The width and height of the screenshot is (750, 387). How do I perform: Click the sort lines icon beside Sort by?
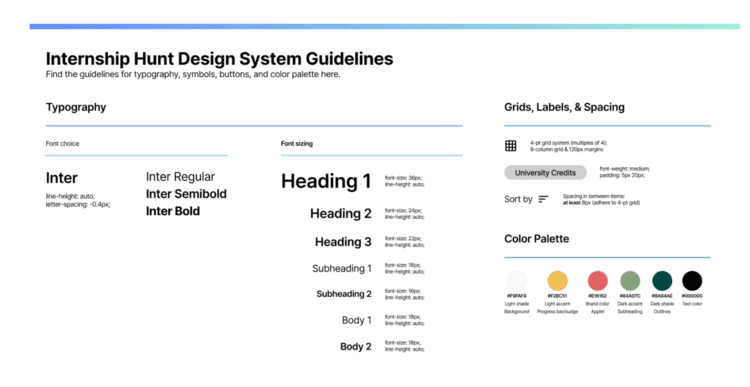point(543,199)
